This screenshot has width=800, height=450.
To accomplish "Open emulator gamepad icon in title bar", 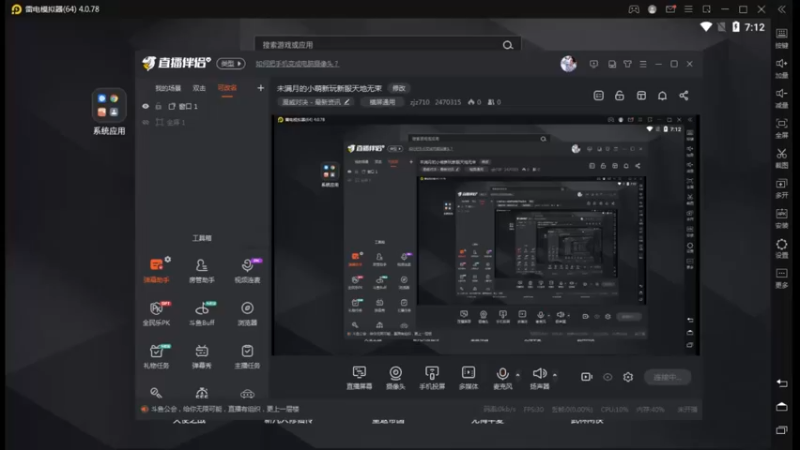I will 634,9.
